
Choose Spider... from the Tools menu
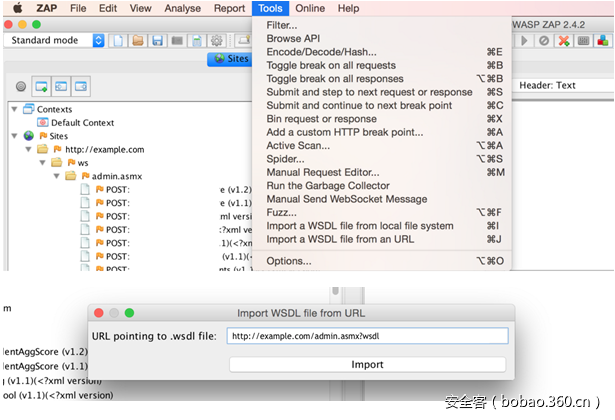tap(284, 159)
